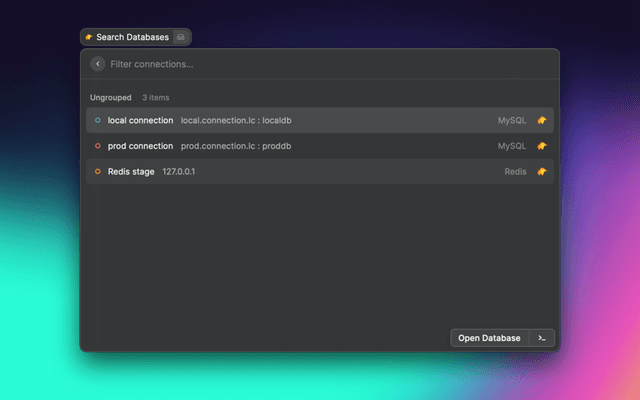Select the Redis stage entry
The height and width of the screenshot is (400, 640).
[x=131, y=172]
